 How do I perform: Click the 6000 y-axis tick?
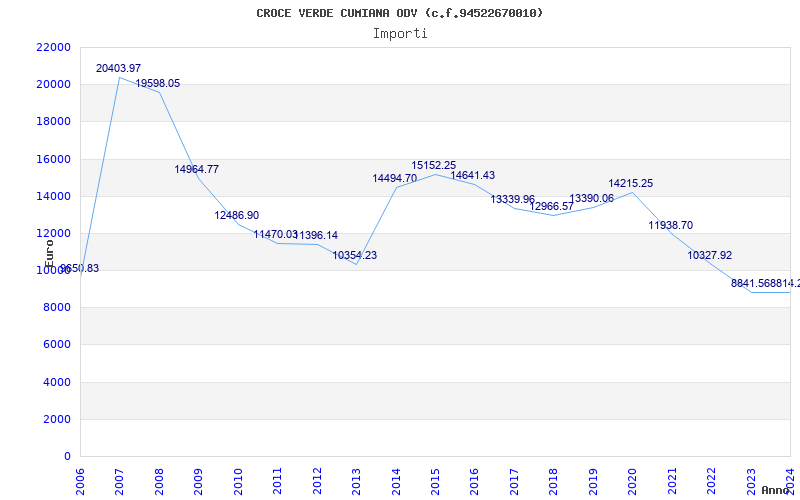coord(57,345)
